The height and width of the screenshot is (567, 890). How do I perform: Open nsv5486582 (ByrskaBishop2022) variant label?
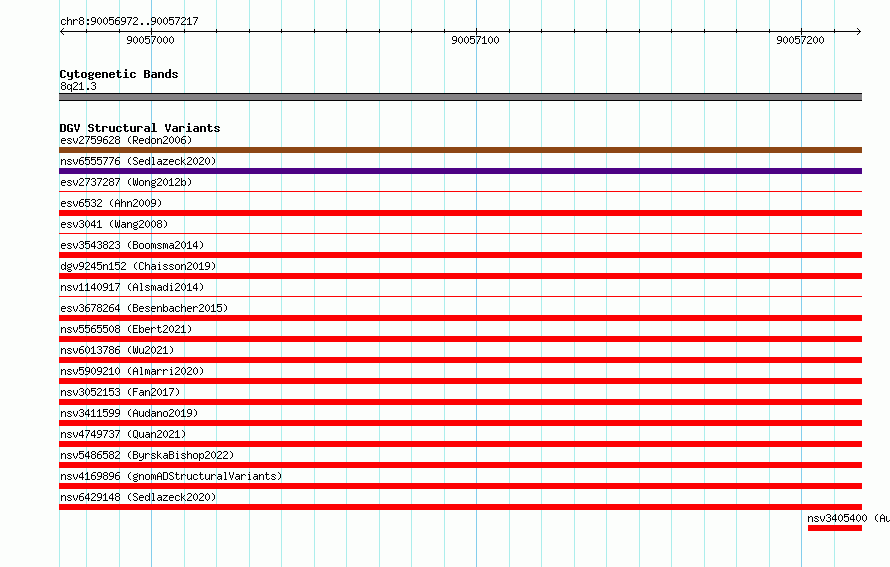coord(147,455)
